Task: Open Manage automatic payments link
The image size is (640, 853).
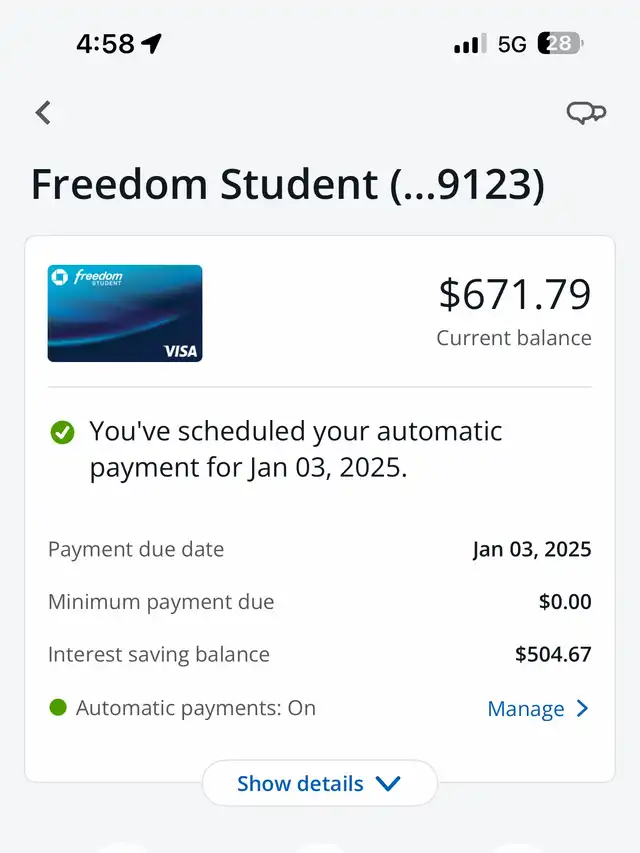Action: coord(526,709)
